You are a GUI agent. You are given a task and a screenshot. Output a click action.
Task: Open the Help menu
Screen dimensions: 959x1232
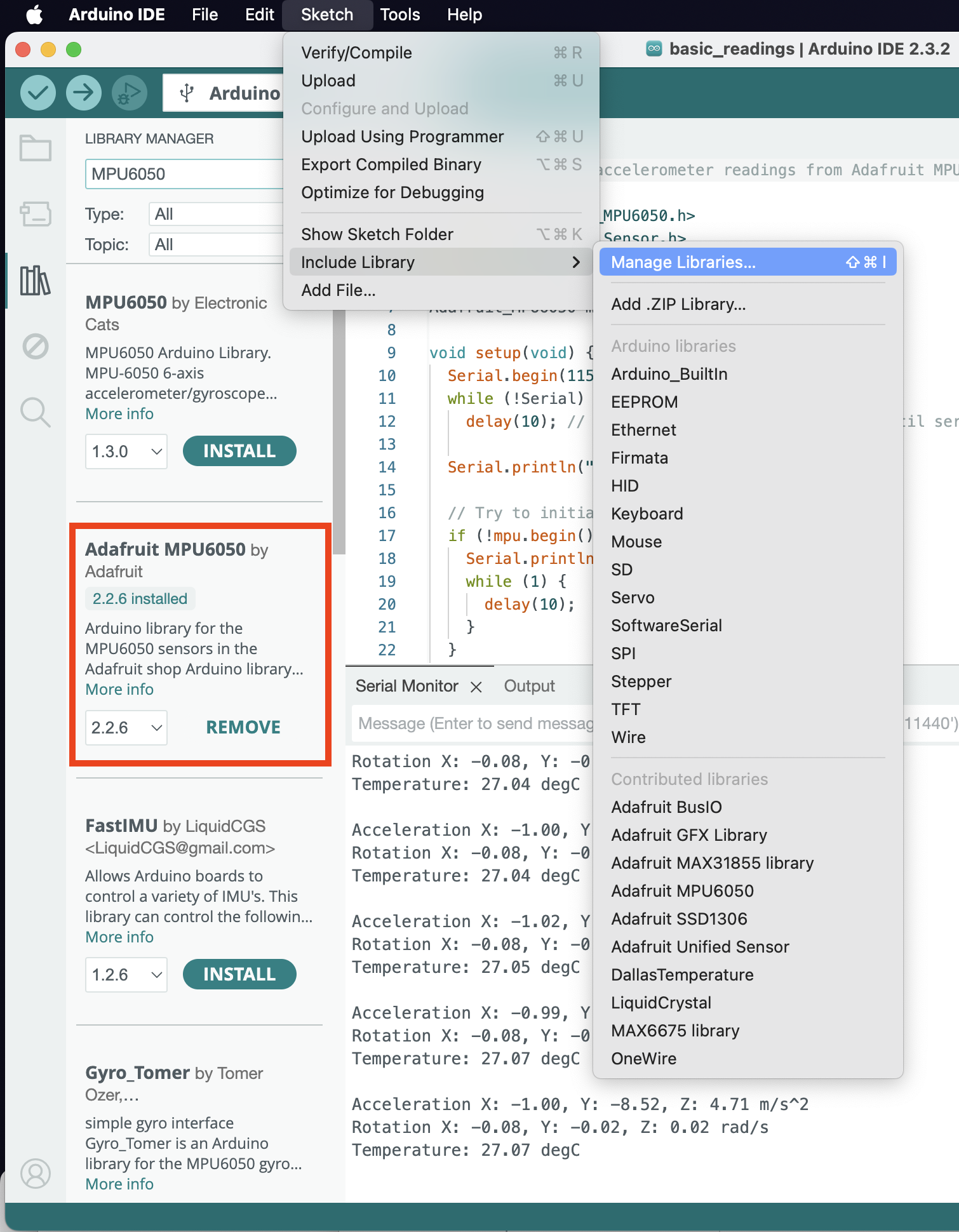coord(464,15)
